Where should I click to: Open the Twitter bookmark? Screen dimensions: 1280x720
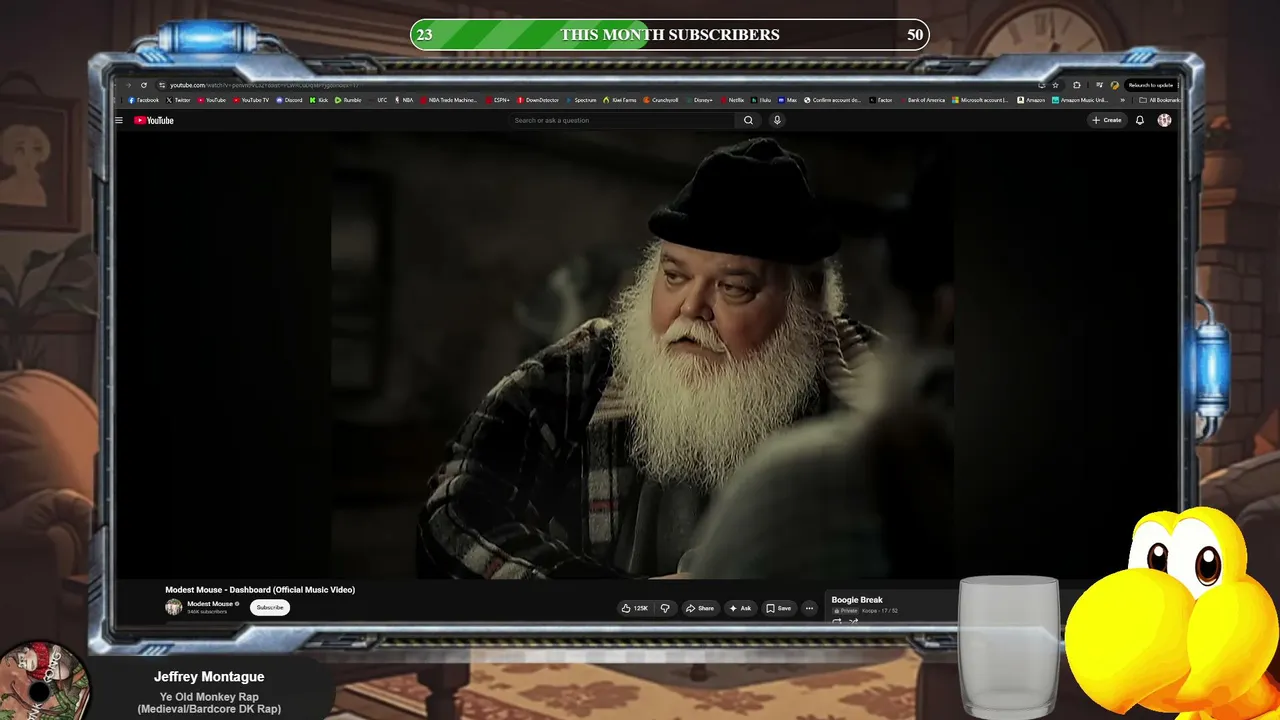(x=179, y=100)
